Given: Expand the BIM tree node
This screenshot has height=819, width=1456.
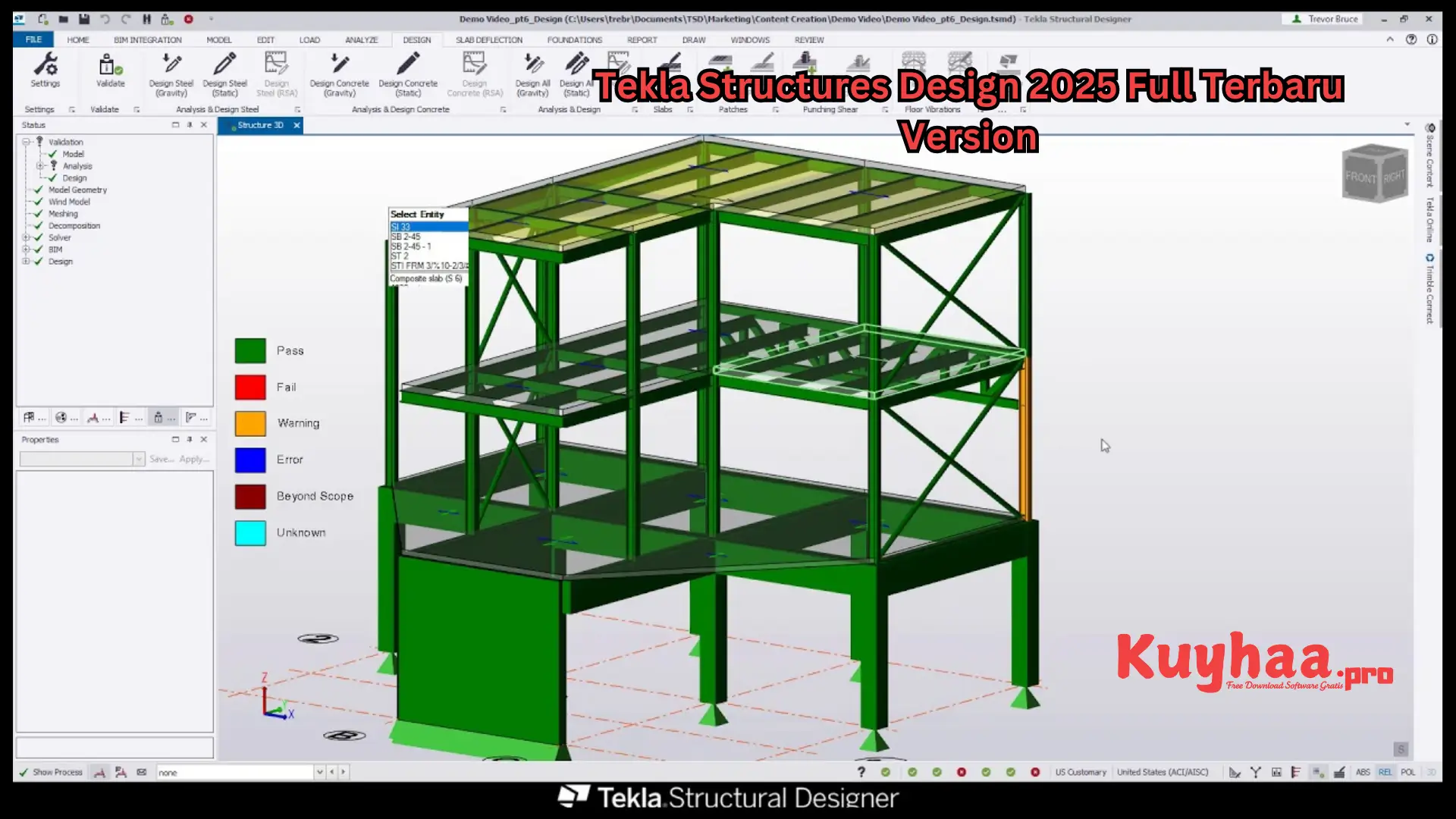Looking at the screenshot, I should pyautogui.click(x=27, y=249).
